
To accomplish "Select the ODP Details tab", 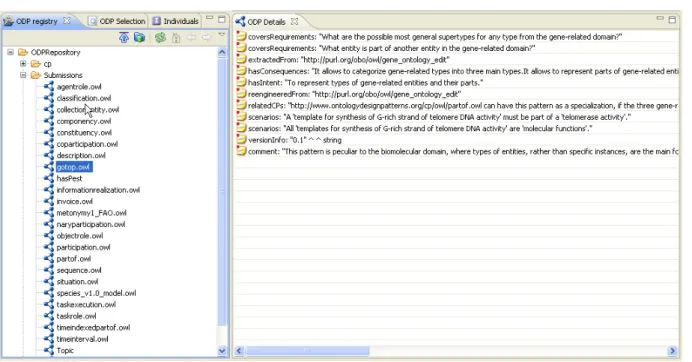I will pos(266,22).
